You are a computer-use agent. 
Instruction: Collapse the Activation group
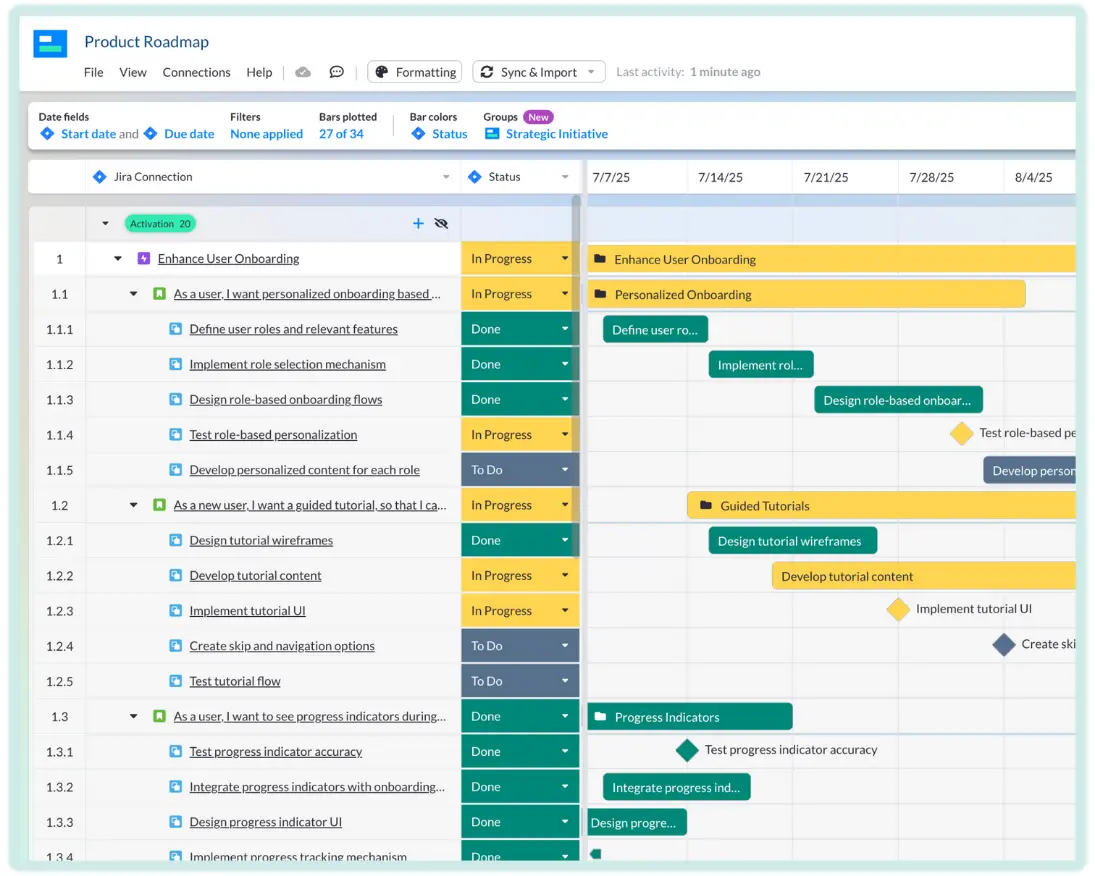105,224
